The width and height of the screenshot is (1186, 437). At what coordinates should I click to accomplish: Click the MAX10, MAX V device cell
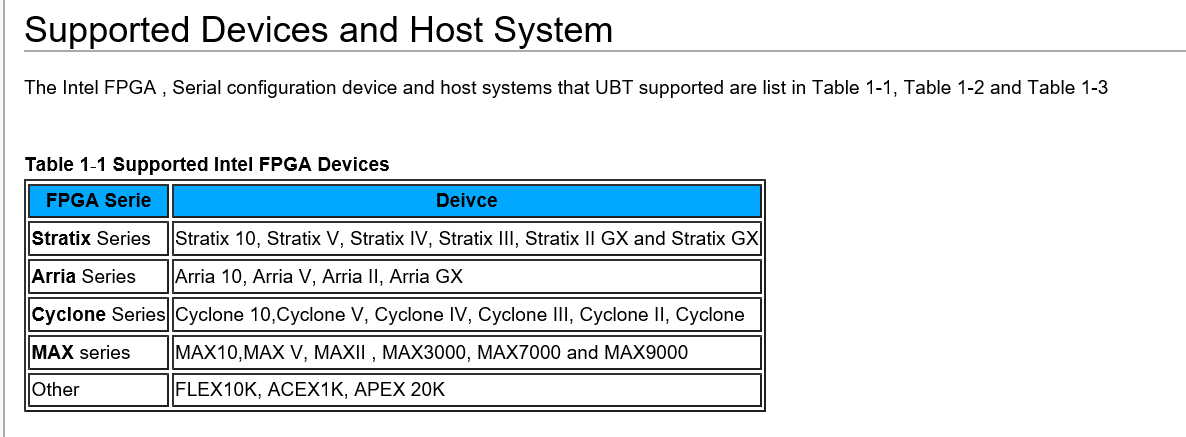(466, 352)
